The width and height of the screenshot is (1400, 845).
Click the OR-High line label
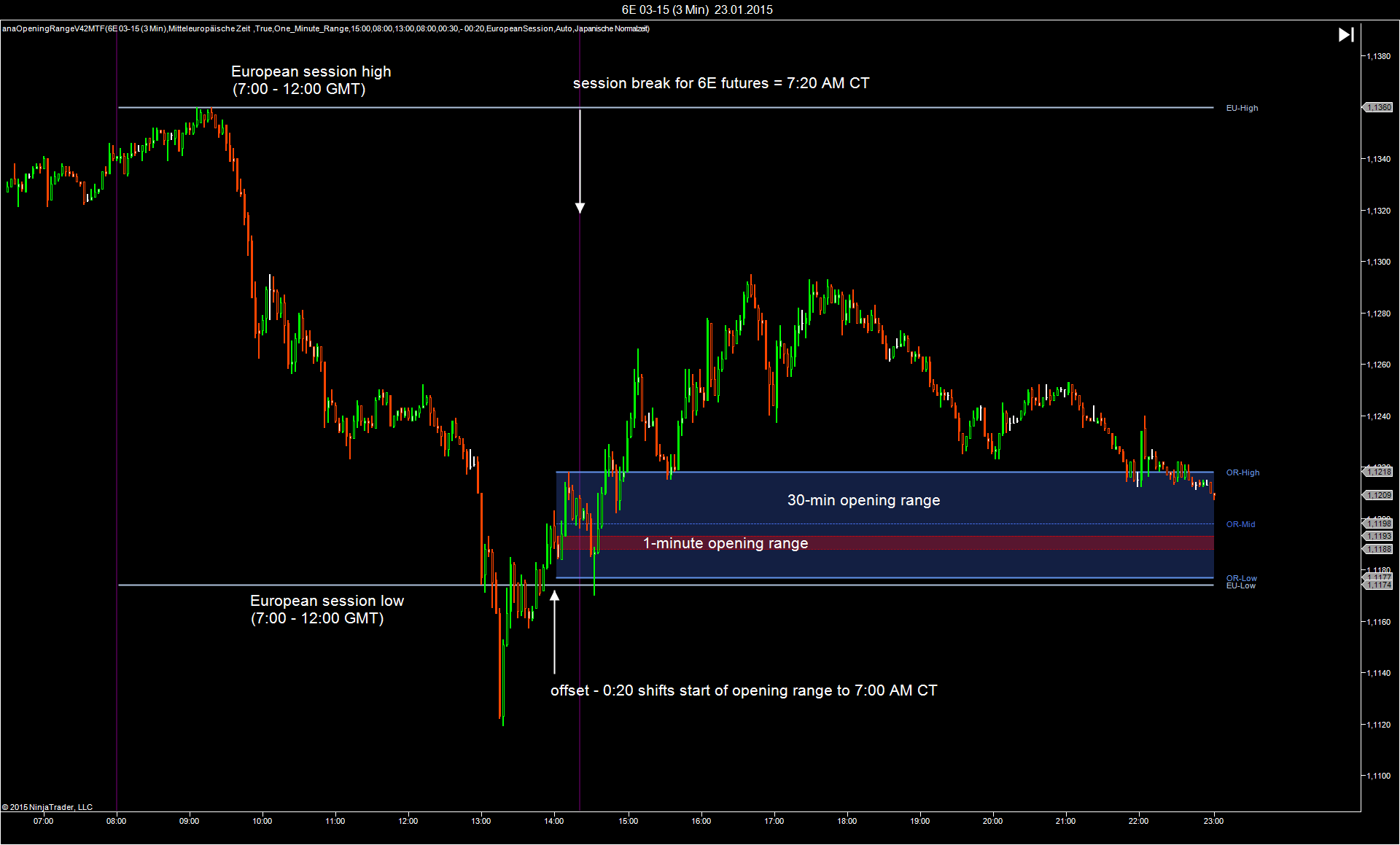tap(1242, 472)
